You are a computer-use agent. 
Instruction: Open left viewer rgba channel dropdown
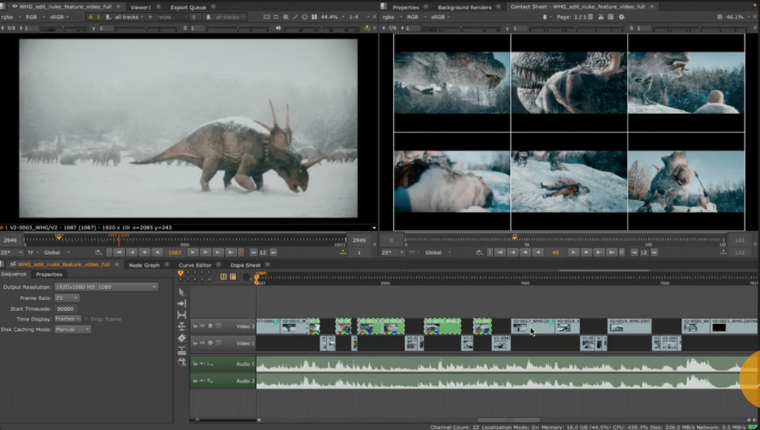(10, 17)
